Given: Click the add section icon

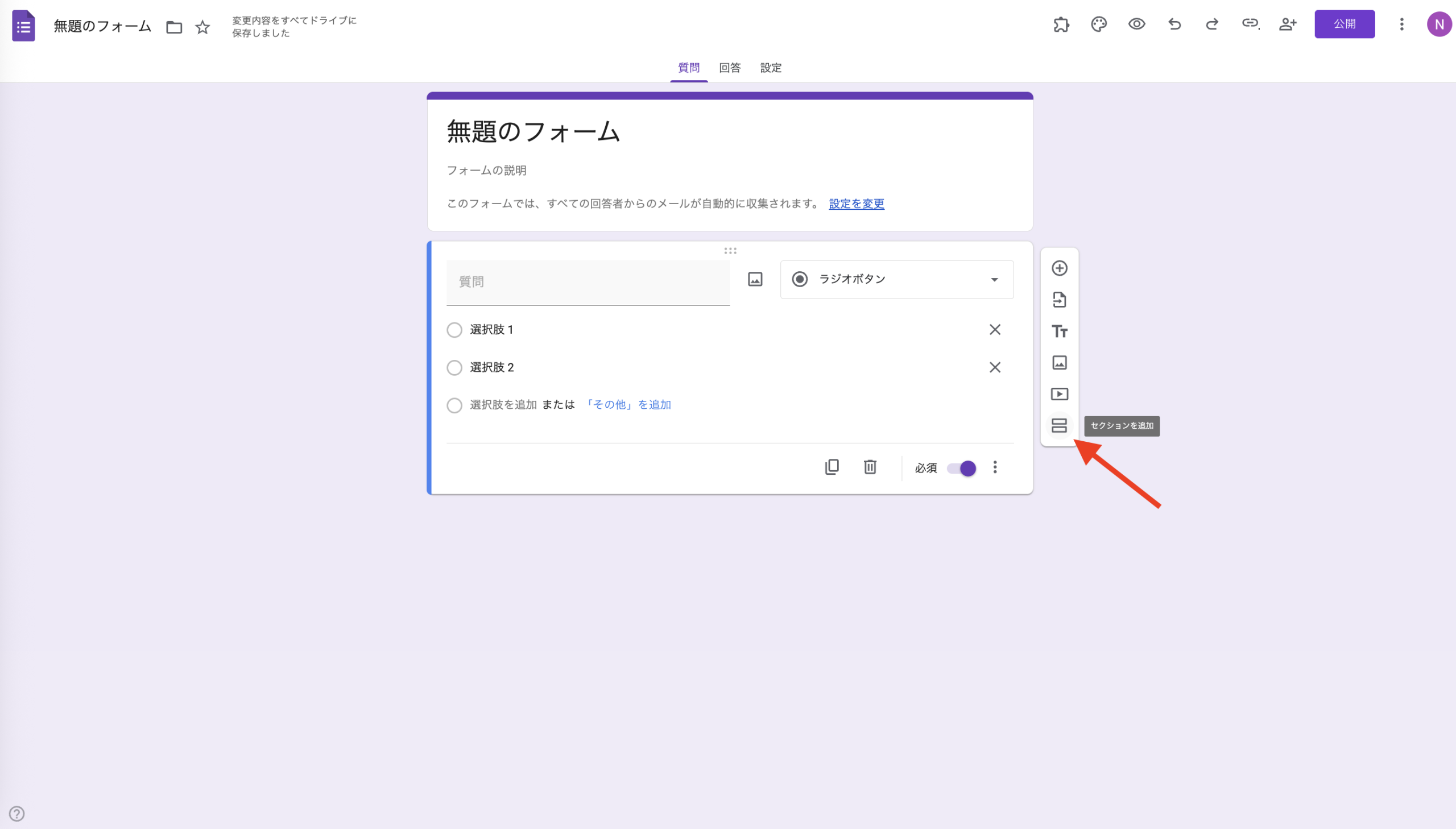Looking at the screenshot, I should pyautogui.click(x=1059, y=425).
